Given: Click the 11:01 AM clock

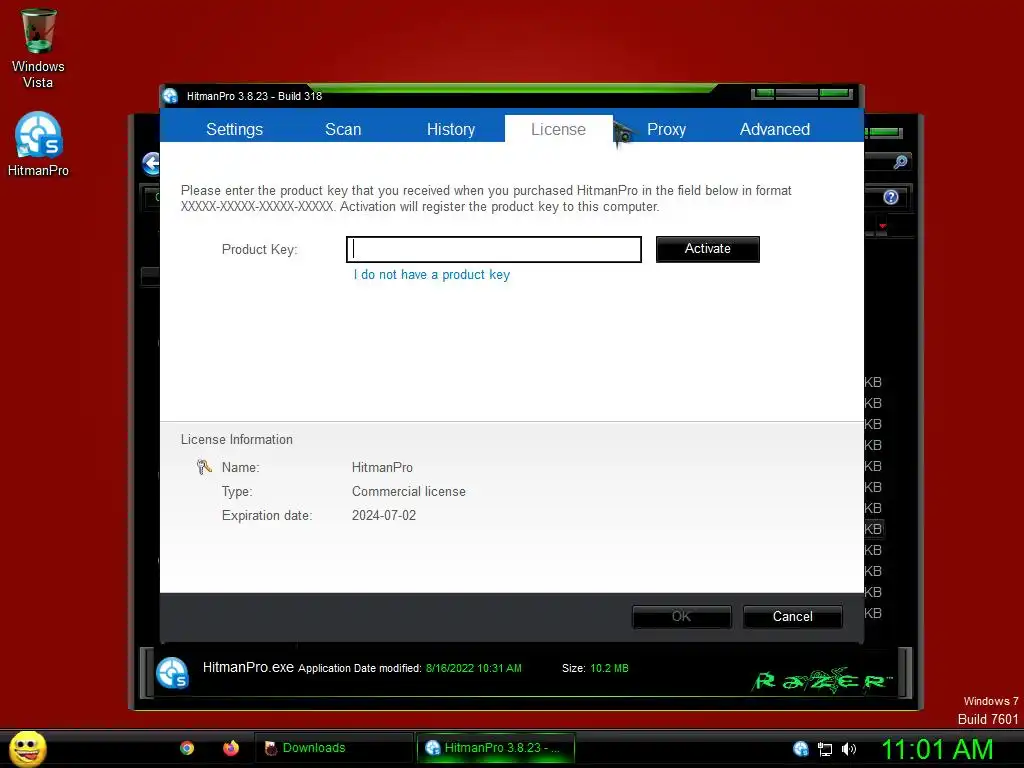Looking at the screenshot, I should [937, 749].
